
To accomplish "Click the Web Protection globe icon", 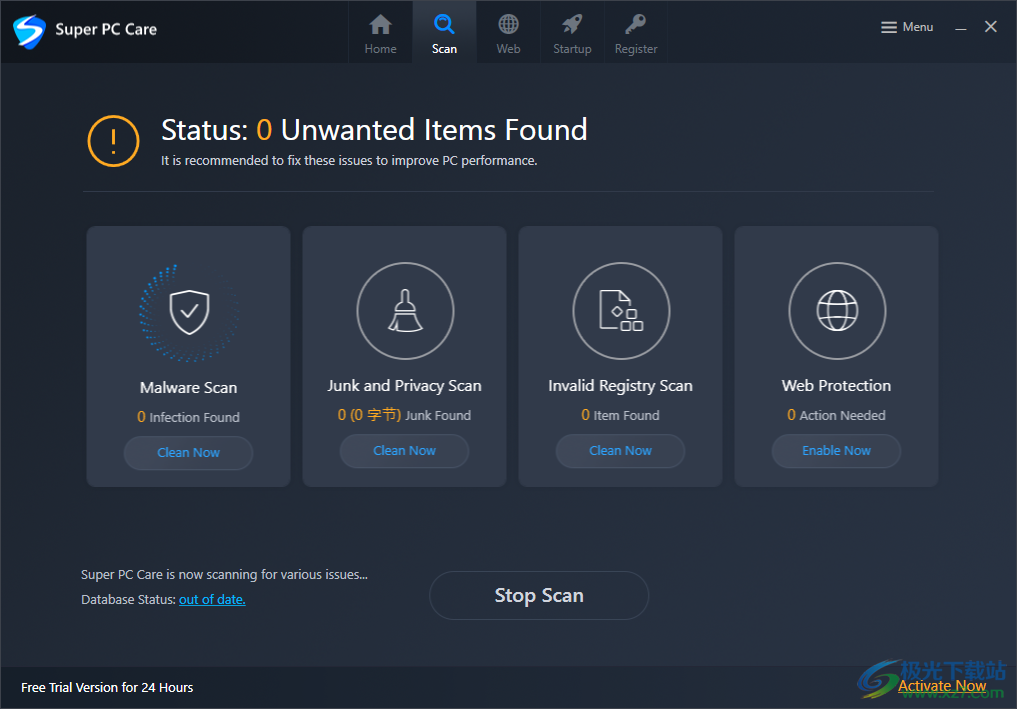I will pos(837,311).
